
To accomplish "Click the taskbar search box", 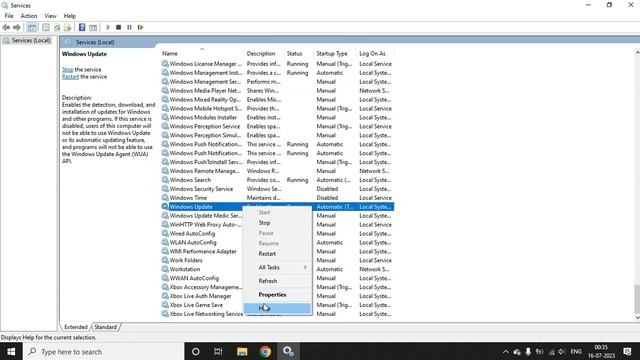I will tap(103, 351).
